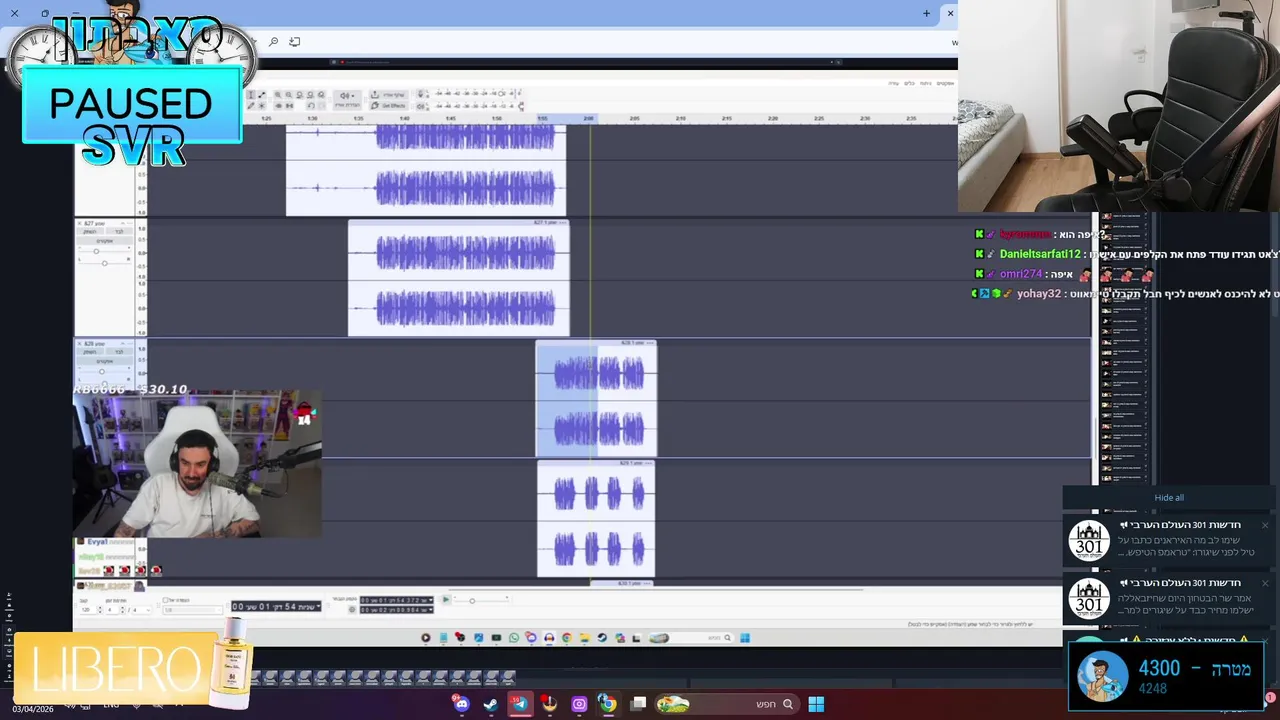Click the selection start time field
The width and height of the screenshot is (1280, 720).
(396, 600)
